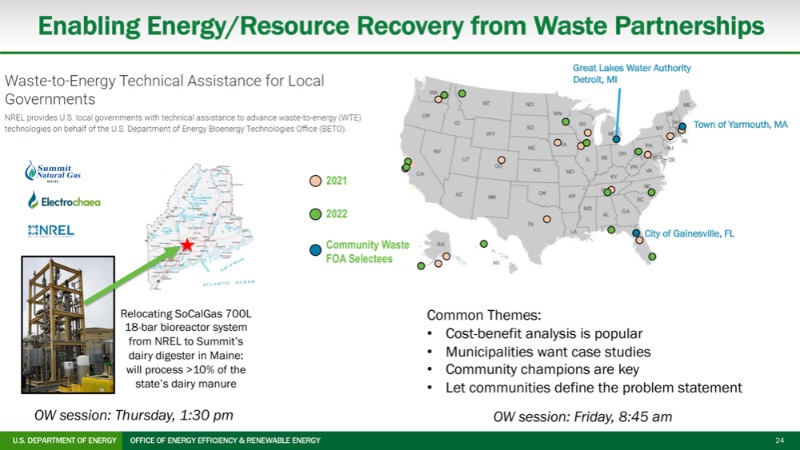Click "OW session: Friday, 8:45 am" text

(582, 415)
